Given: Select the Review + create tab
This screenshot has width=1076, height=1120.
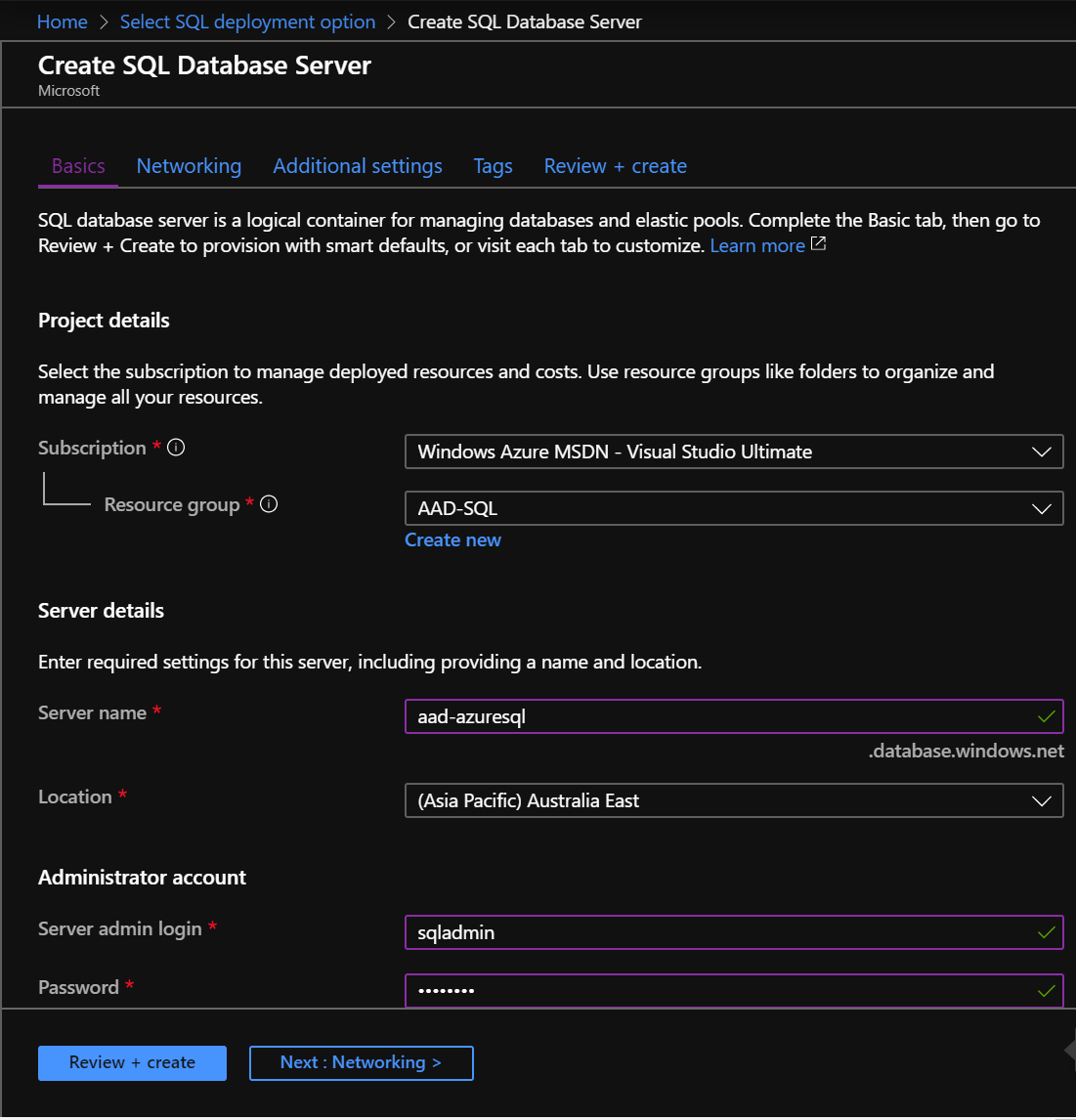Looking at the screenshot, I should pyautogui.click(x=615, y=165).
